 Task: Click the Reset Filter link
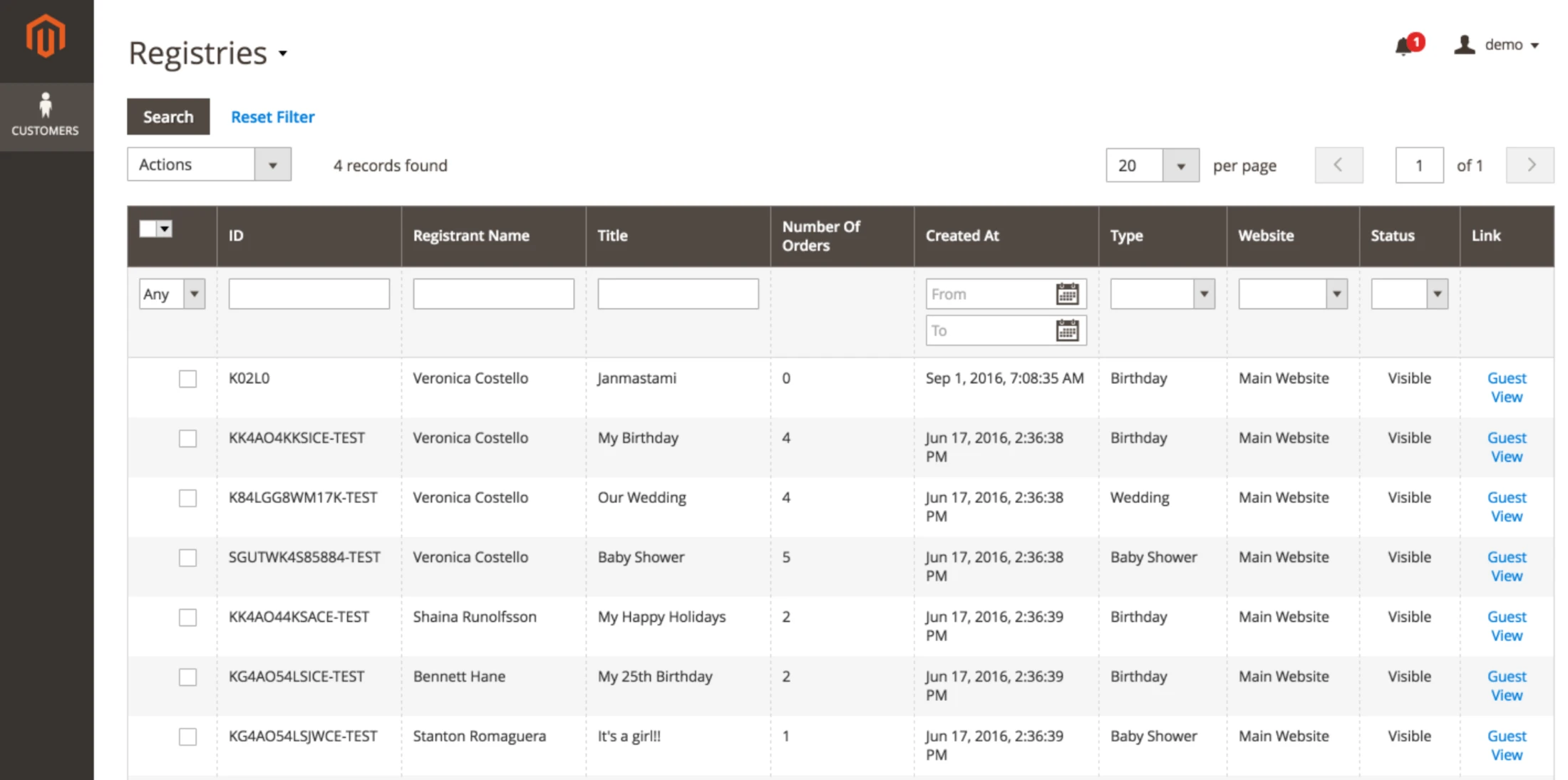(272, 117)
